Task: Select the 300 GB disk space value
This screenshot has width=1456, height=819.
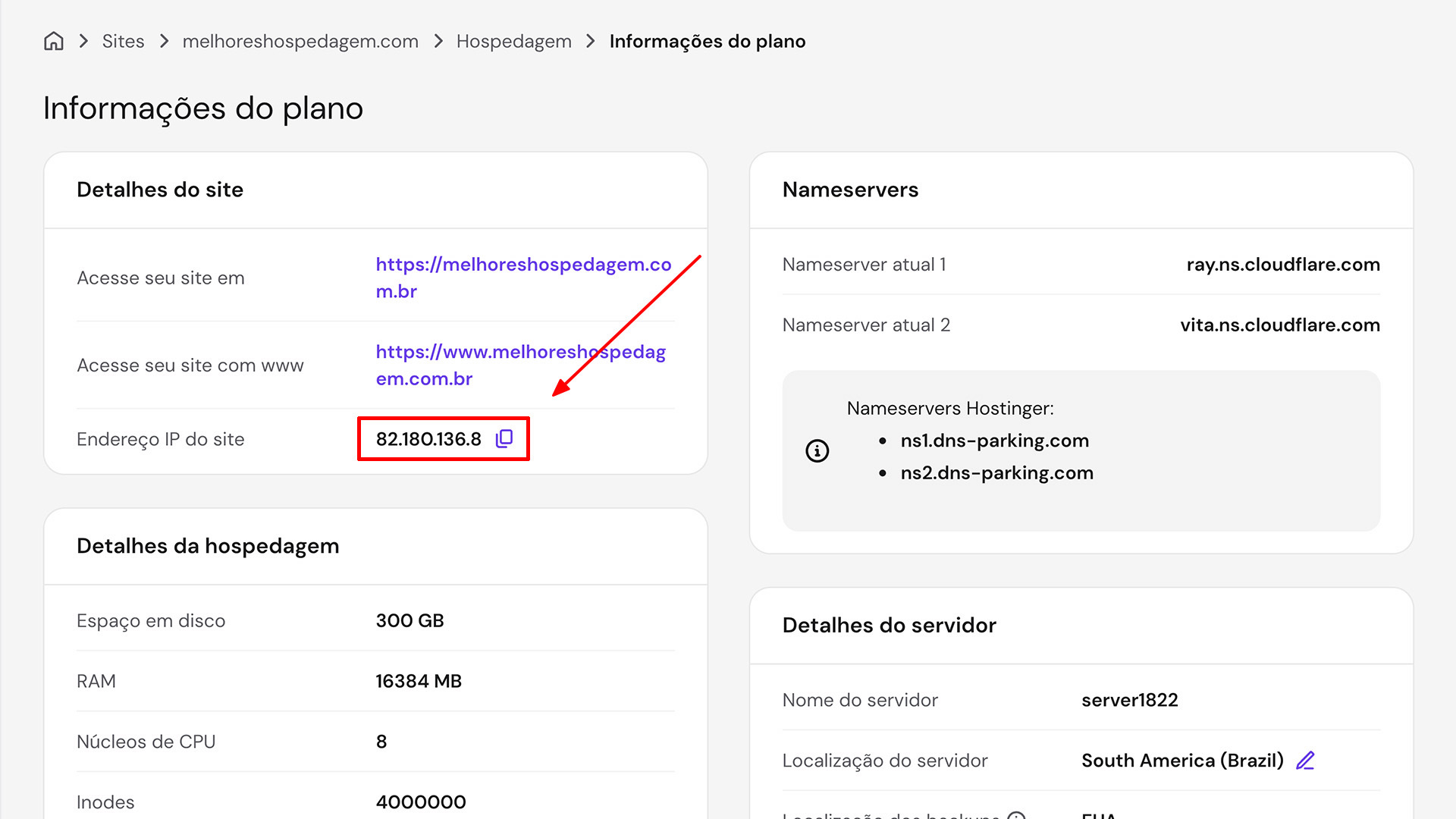Action: (x=409, y=621)
